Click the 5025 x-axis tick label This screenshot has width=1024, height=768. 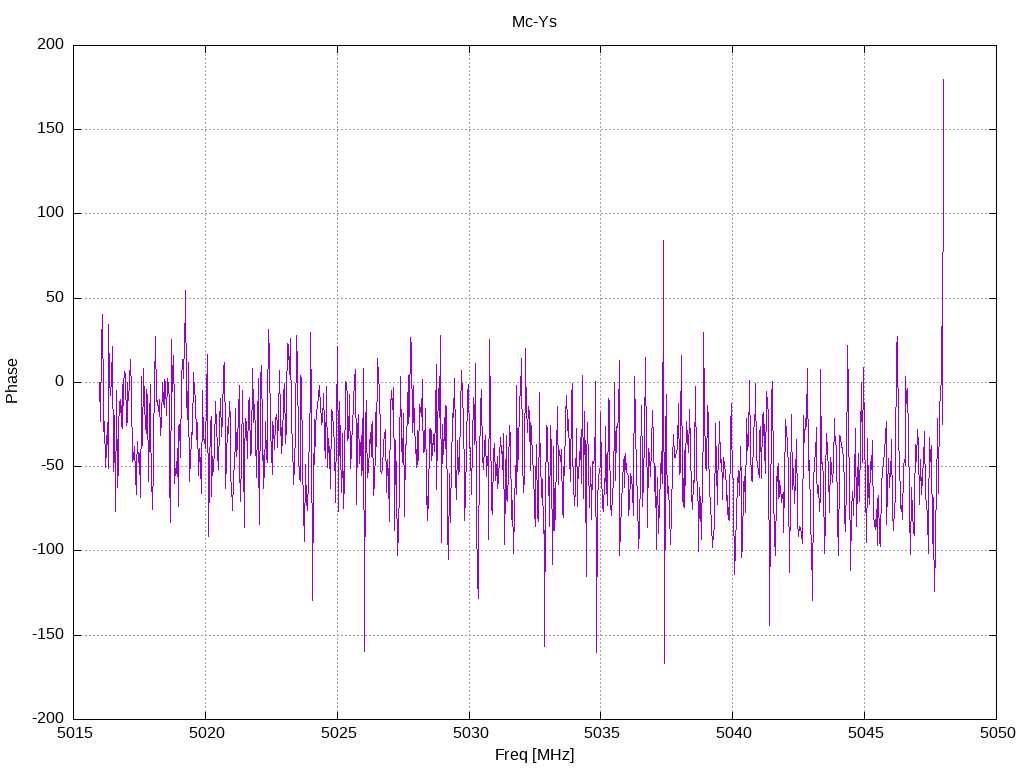coord(337,733)
